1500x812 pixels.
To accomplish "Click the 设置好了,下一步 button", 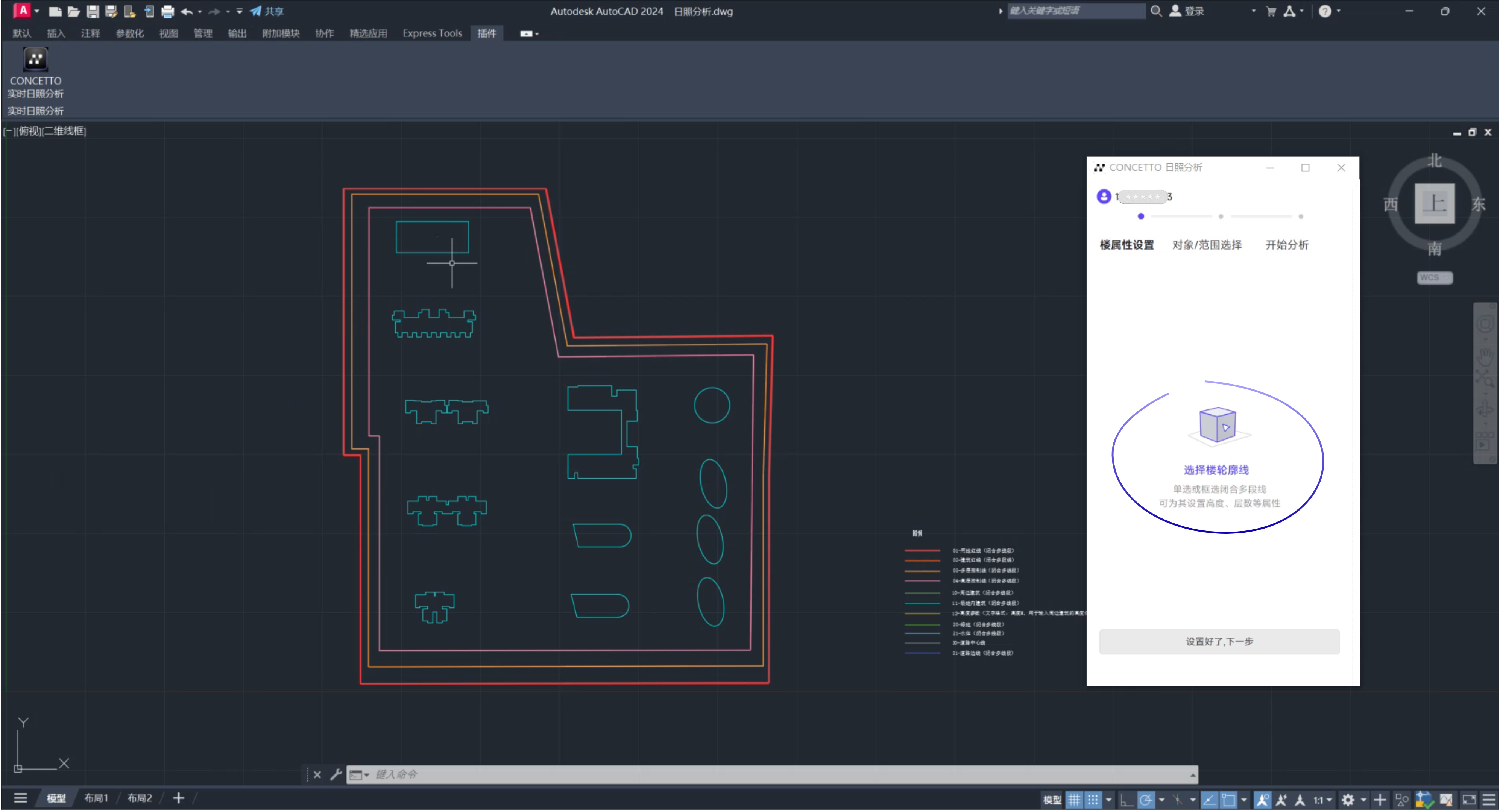I will click(1219, 641).
